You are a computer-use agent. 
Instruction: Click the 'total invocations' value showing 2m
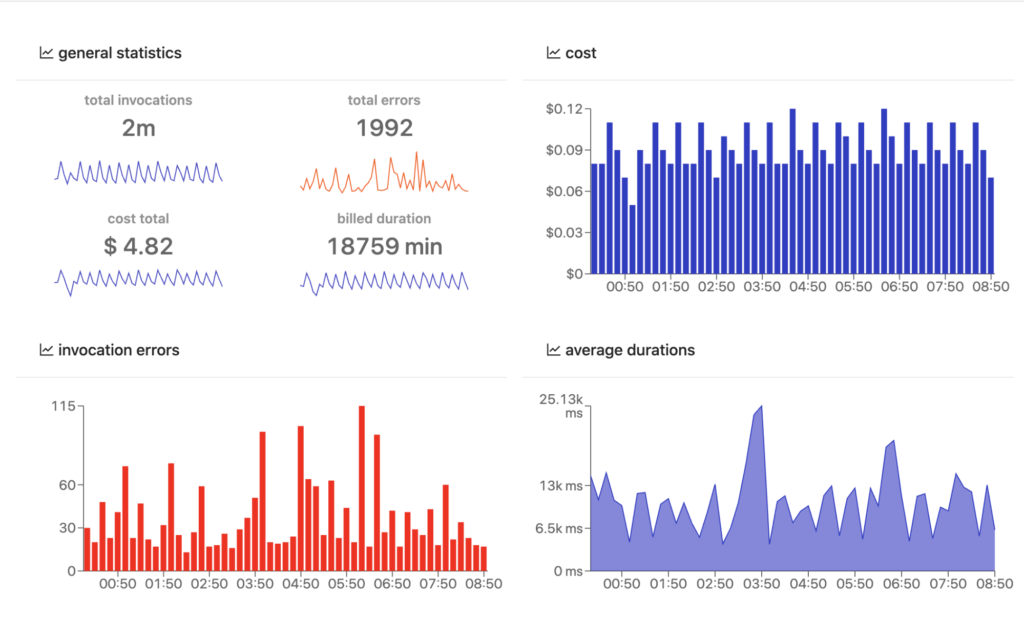(x=138, y=128)
